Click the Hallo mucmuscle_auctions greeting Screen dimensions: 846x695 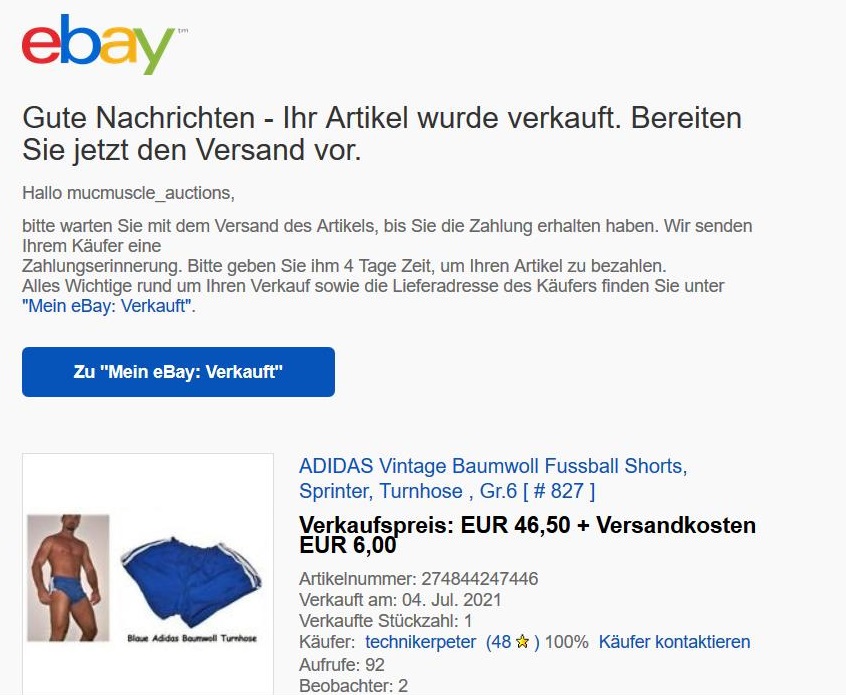click(128, 193)
